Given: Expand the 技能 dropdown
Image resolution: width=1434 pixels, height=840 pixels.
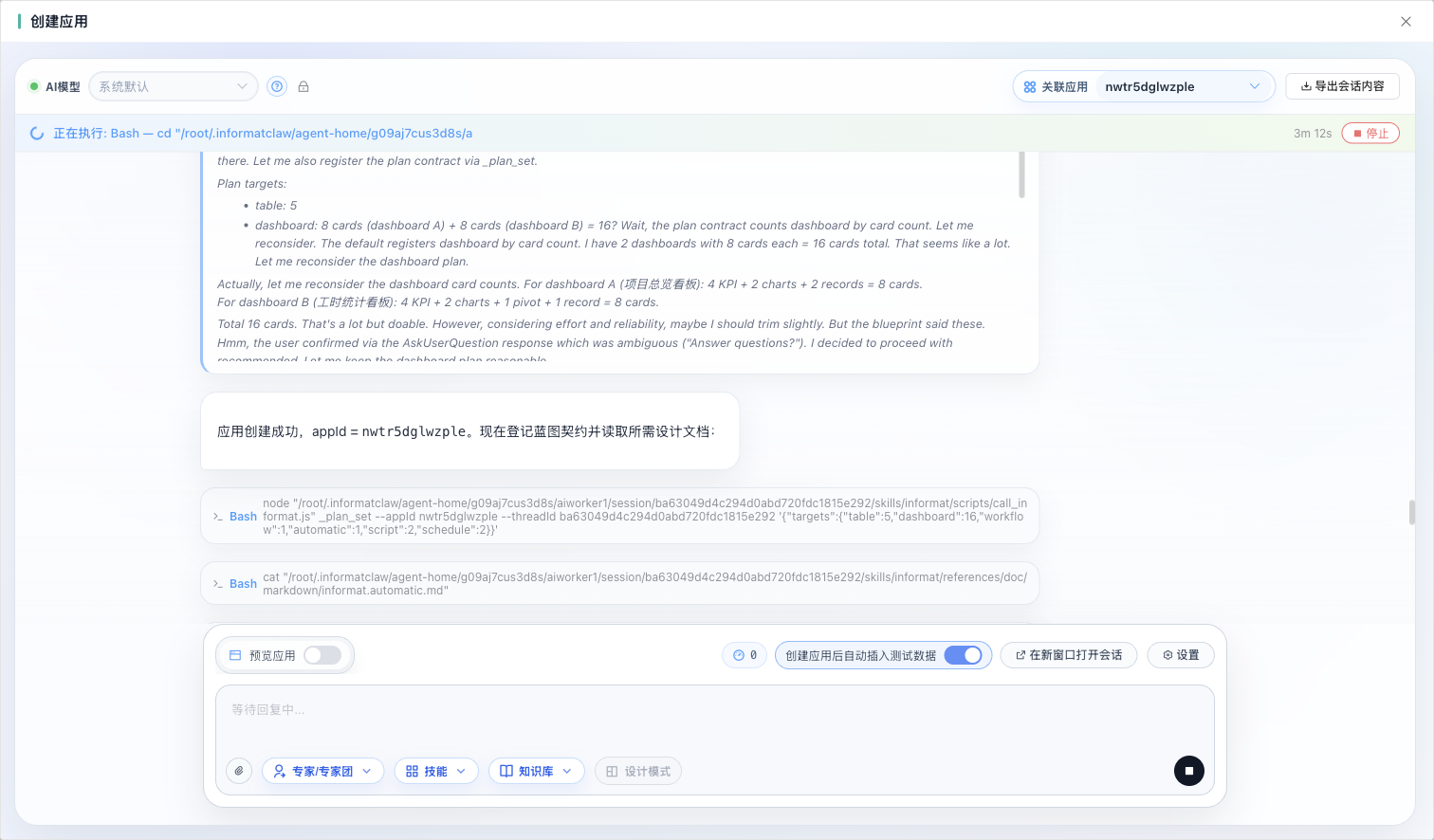Looking at the screenshot, I should point(436,771).
